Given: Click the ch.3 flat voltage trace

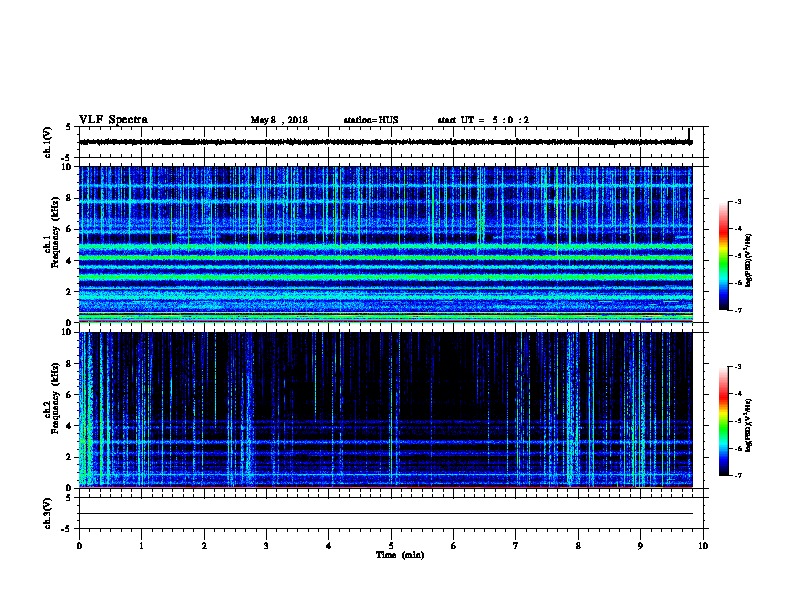Looking at the screenshot, I should [x=386, y=514].
